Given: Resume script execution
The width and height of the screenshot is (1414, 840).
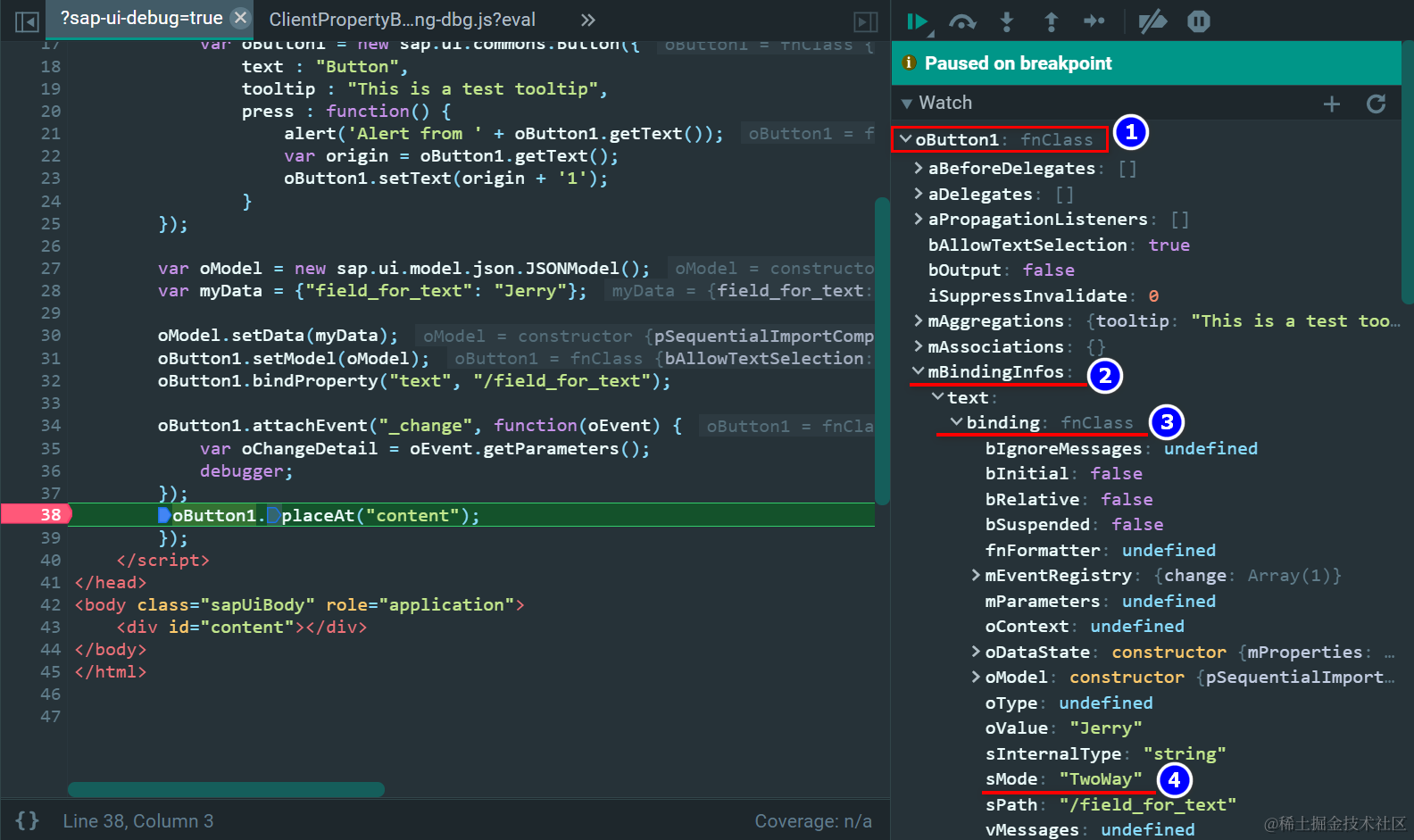Looking at the screenshot, I should coord(919,22).
